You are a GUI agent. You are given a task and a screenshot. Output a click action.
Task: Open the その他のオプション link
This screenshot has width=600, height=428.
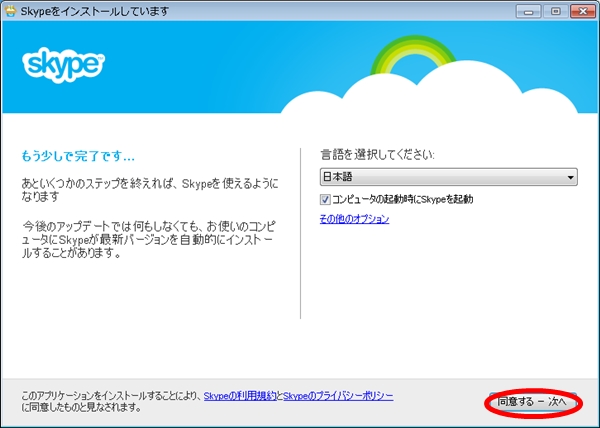pos(354,219)
